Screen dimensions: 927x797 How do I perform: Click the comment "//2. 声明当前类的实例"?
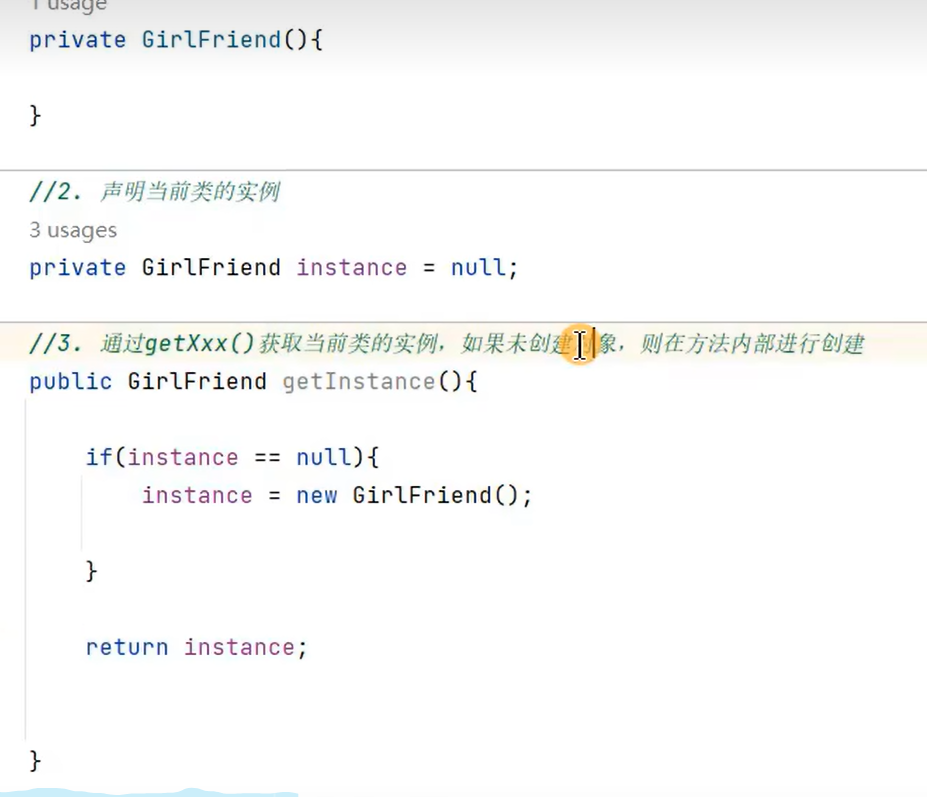point(154,192)
